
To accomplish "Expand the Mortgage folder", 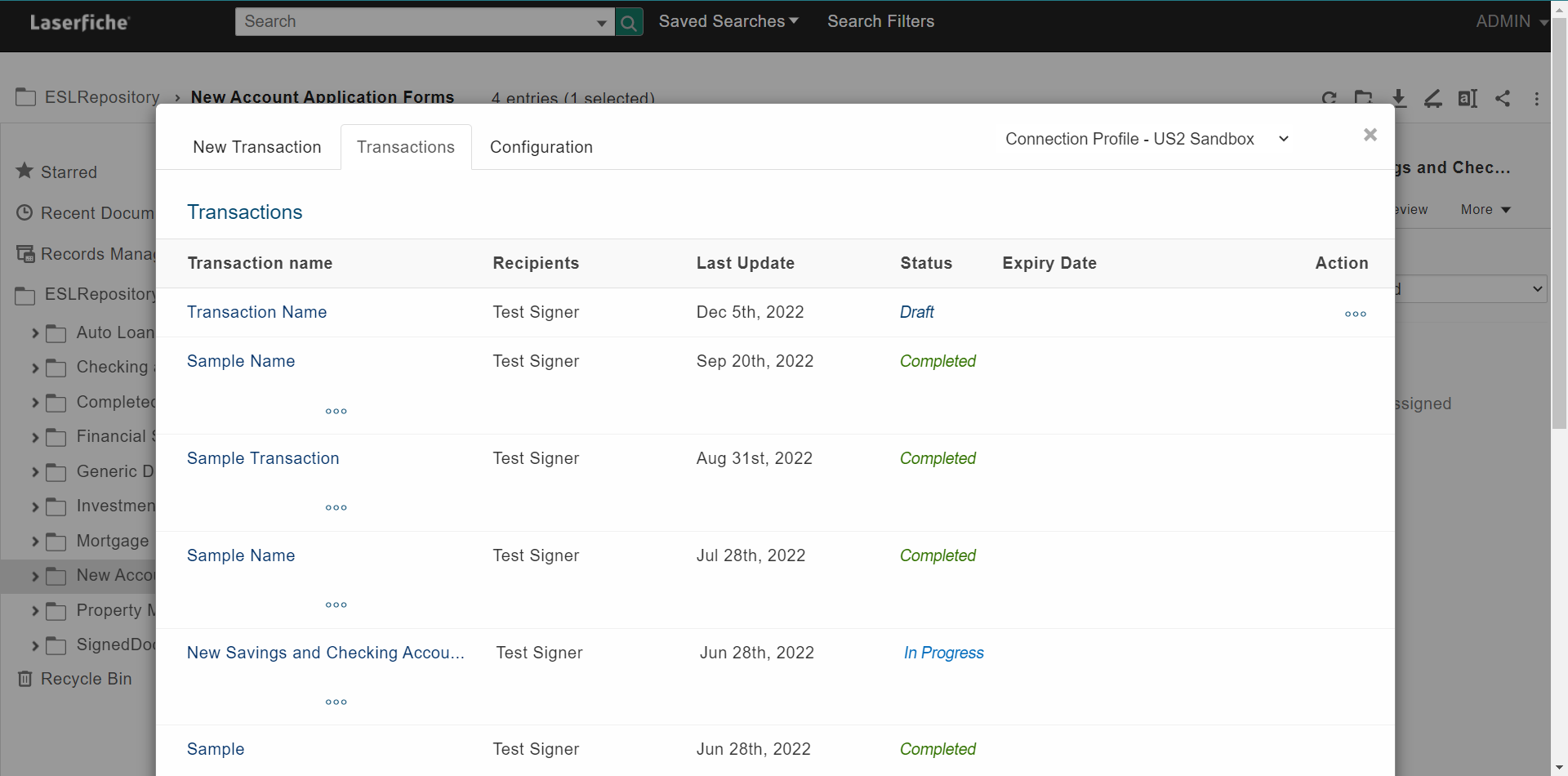I will pos(35,542).
